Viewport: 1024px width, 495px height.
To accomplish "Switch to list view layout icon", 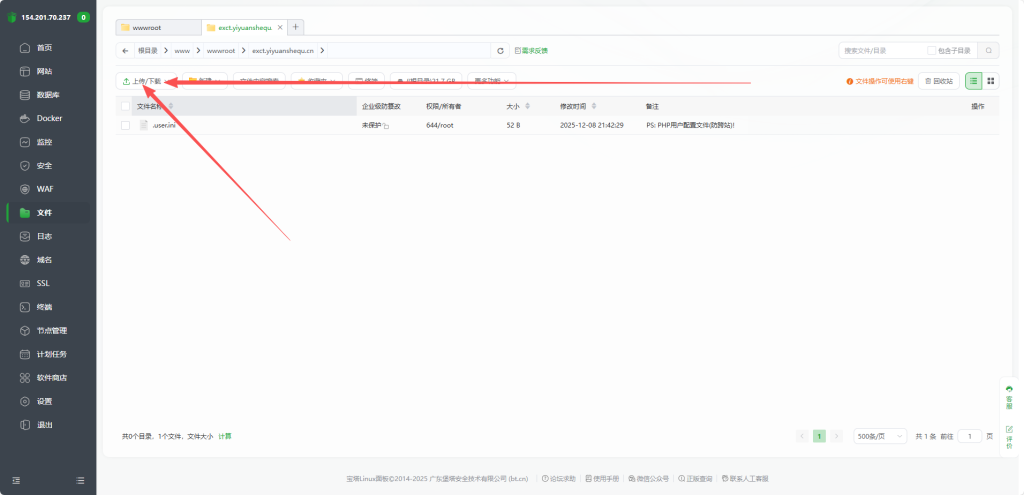I will coord(974,81).
